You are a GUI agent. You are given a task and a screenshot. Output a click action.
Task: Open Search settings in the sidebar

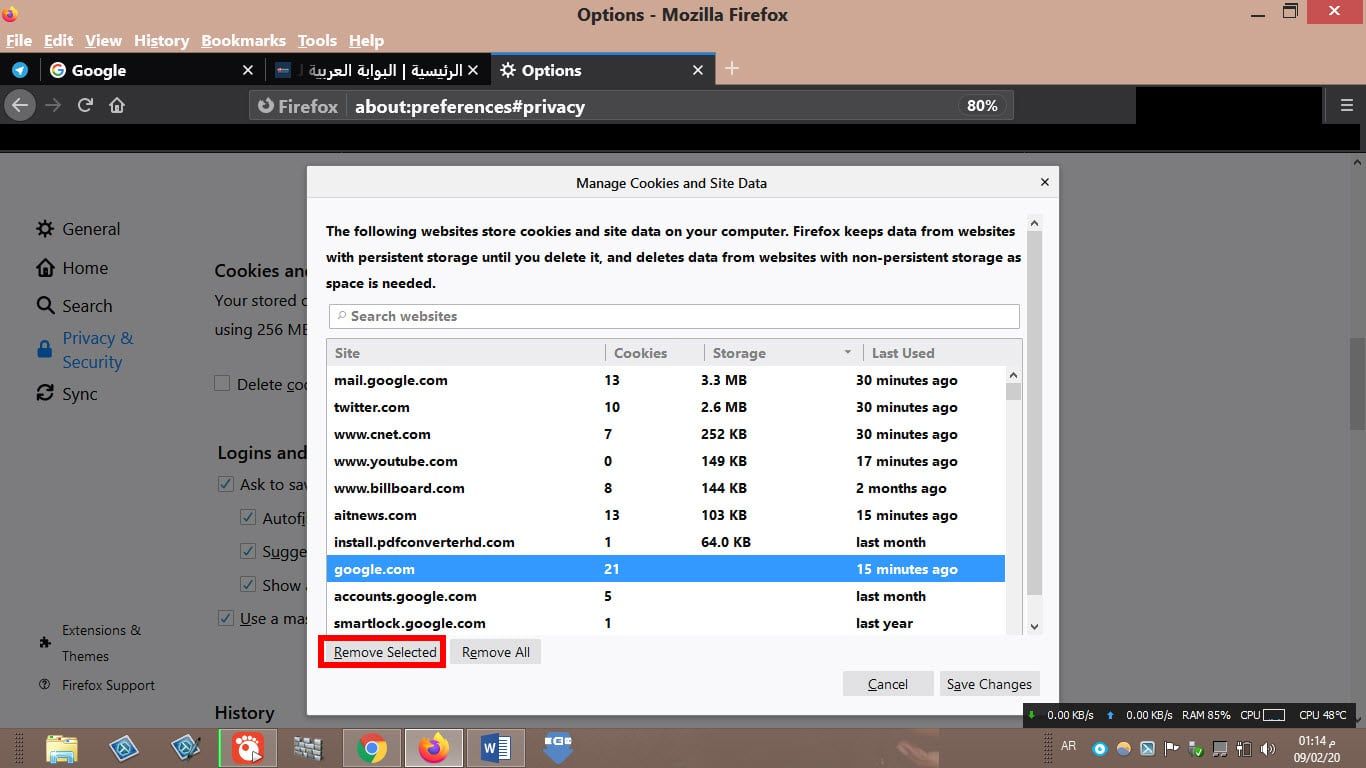[74, 306]
